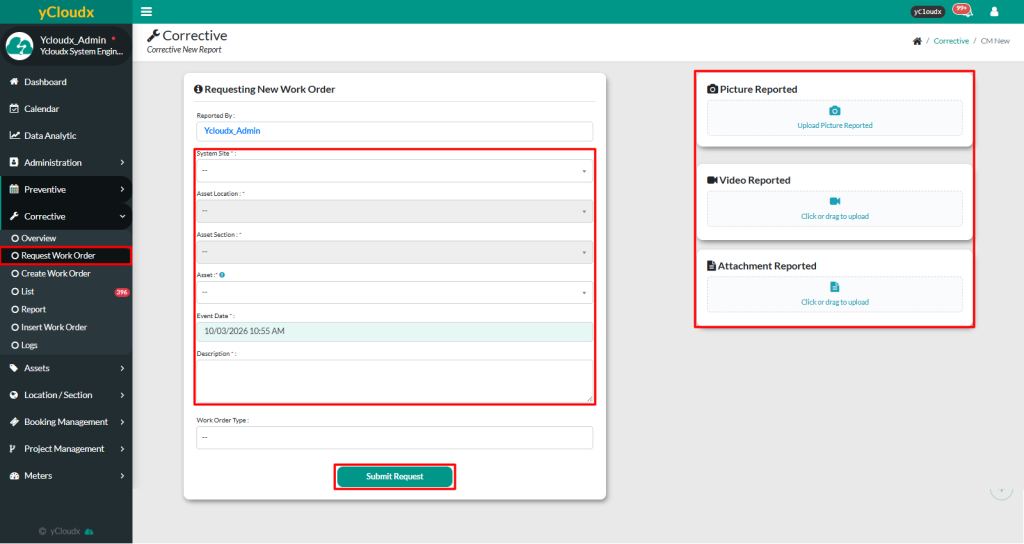Open the Asset dropdown
Screen dimensions: 1024x544
pyautogui.click(x=394, y=292)
